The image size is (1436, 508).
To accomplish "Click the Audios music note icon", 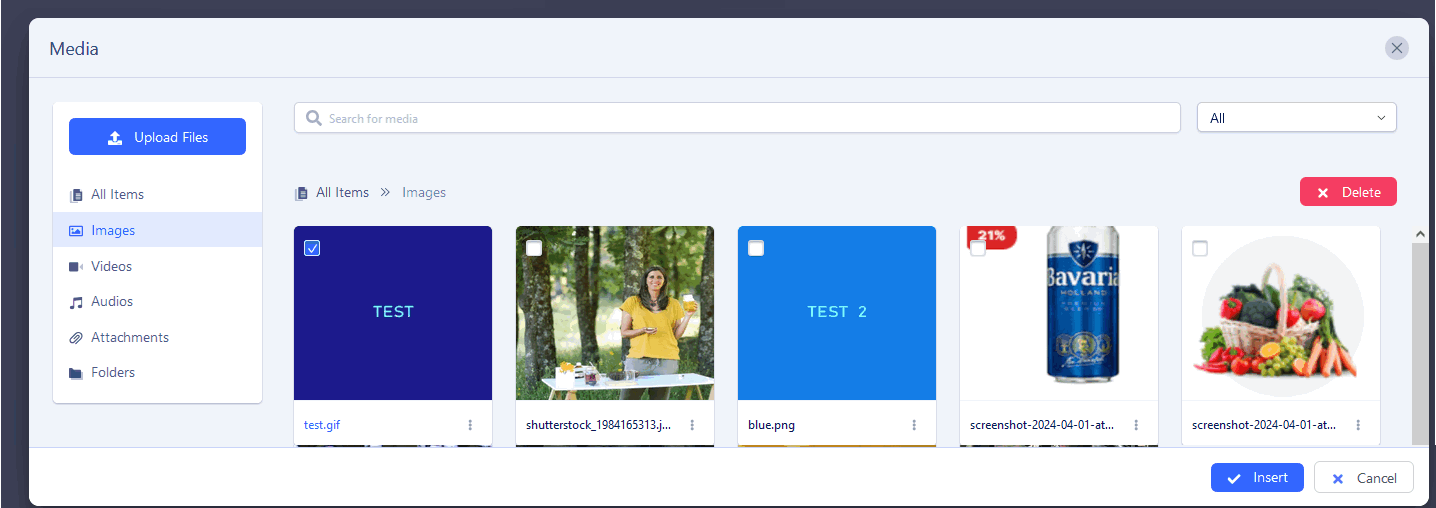I will point(76,302).
